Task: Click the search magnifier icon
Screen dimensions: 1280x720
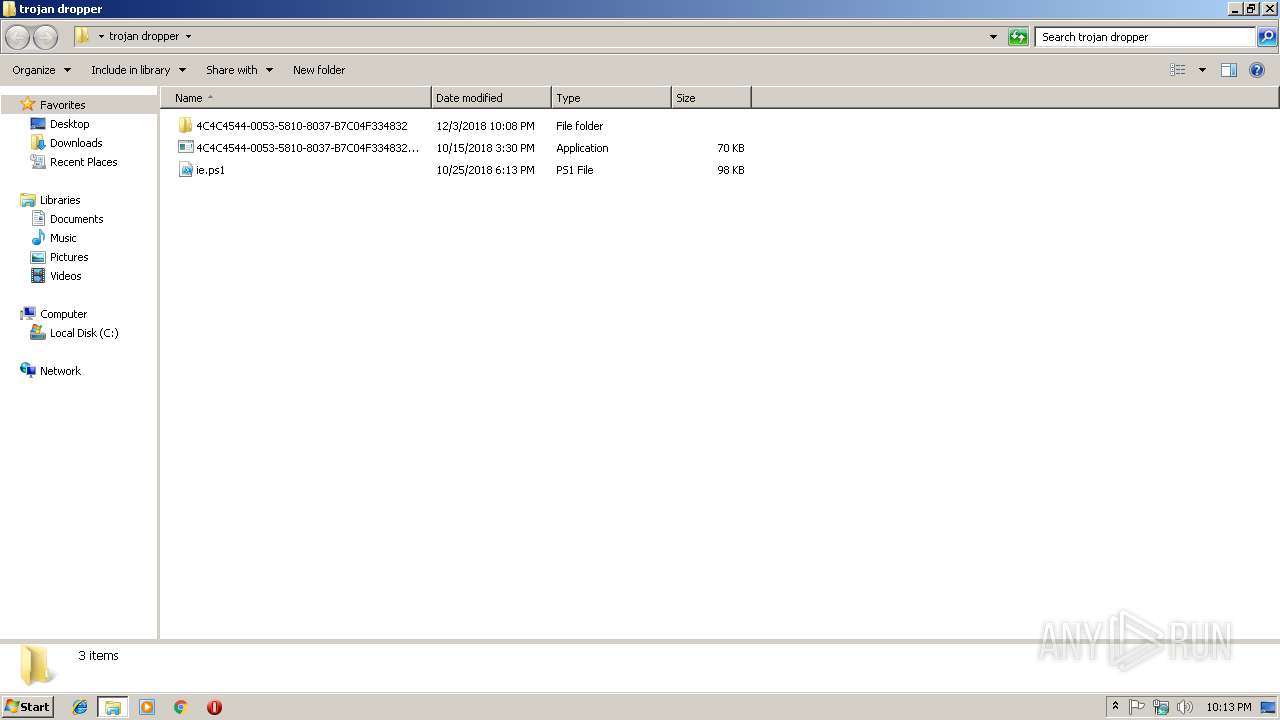Action: [x=1267, y=37]
